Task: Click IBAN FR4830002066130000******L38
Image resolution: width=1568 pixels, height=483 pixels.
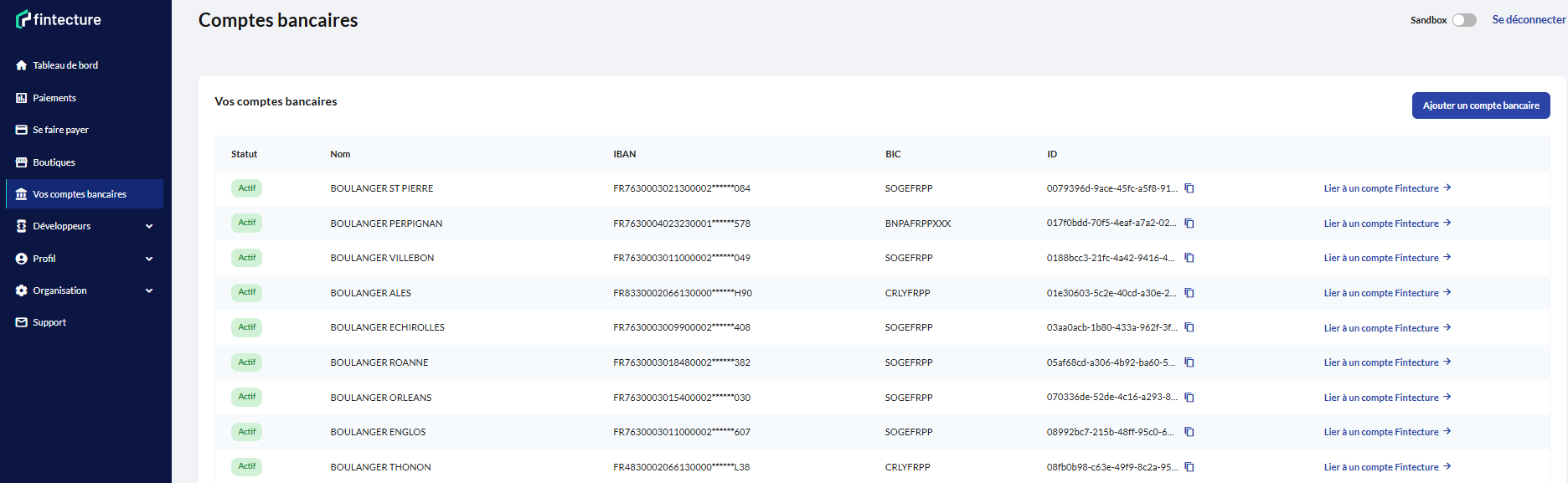Action: pos(681,467)
